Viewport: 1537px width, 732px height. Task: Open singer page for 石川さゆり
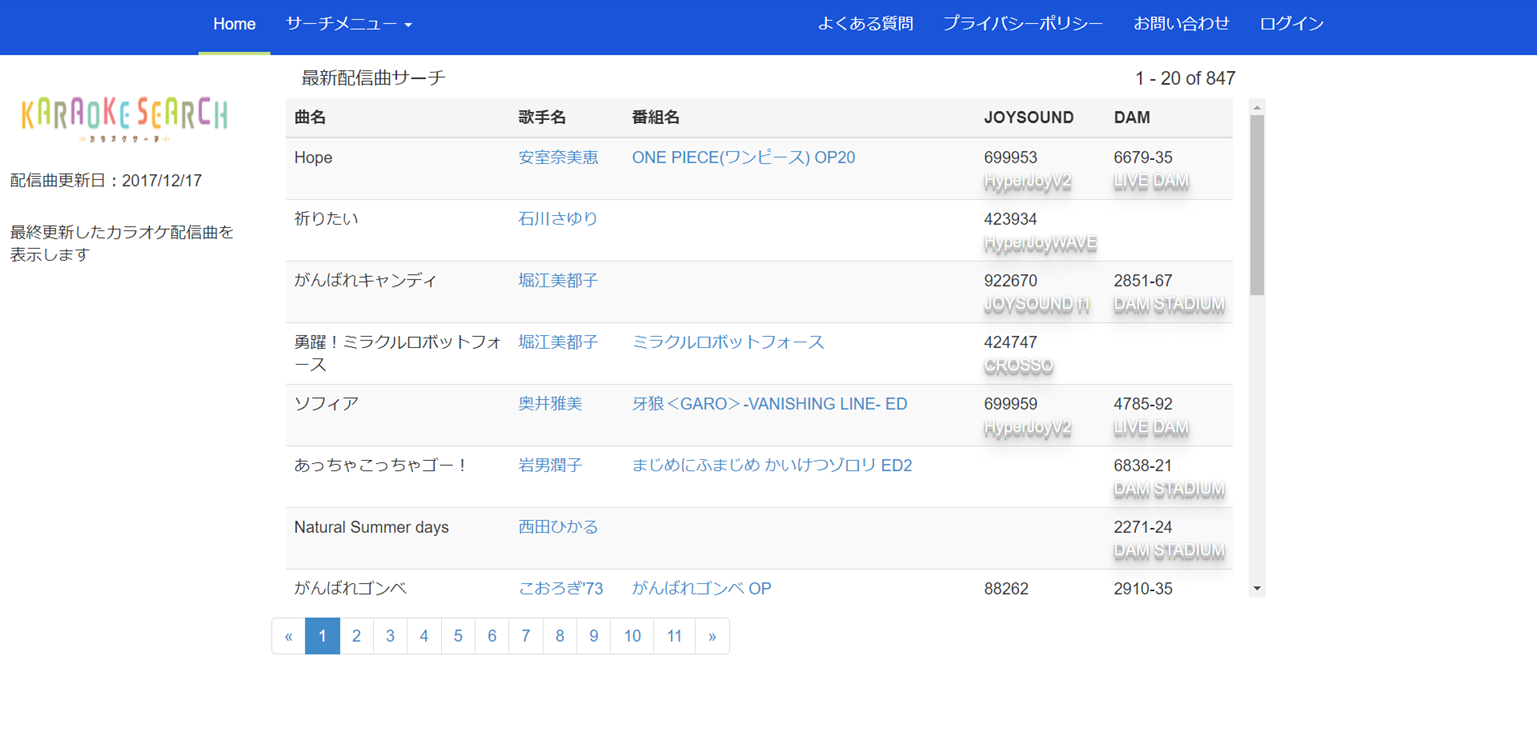pyautogui.click(x=556, y=218)
